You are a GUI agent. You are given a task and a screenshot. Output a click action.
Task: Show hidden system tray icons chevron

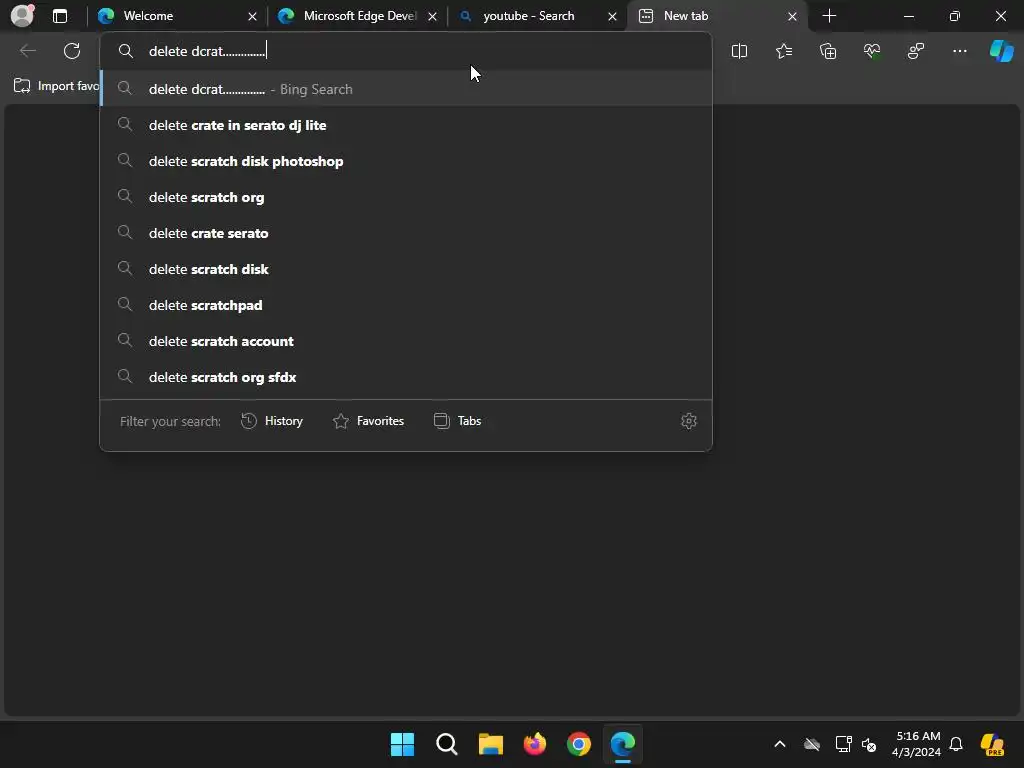pyautogui.click(x=780, y=744)
